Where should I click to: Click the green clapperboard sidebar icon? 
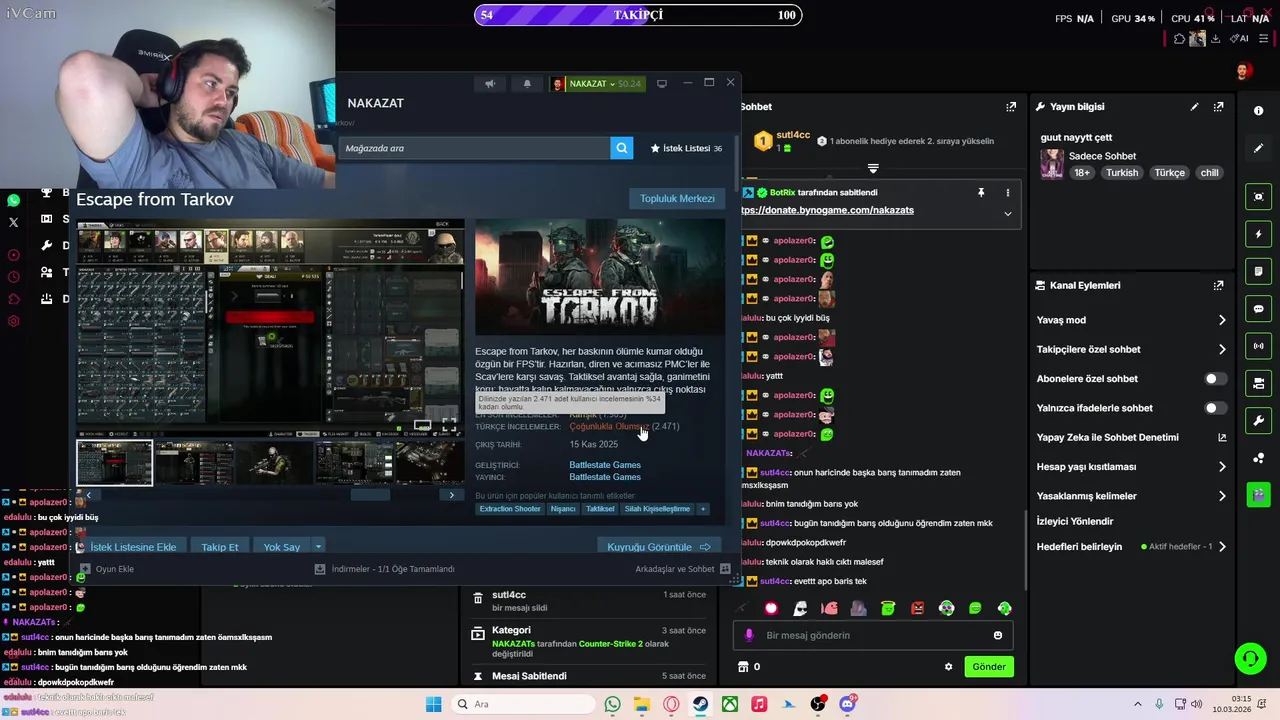[1258, 494]
